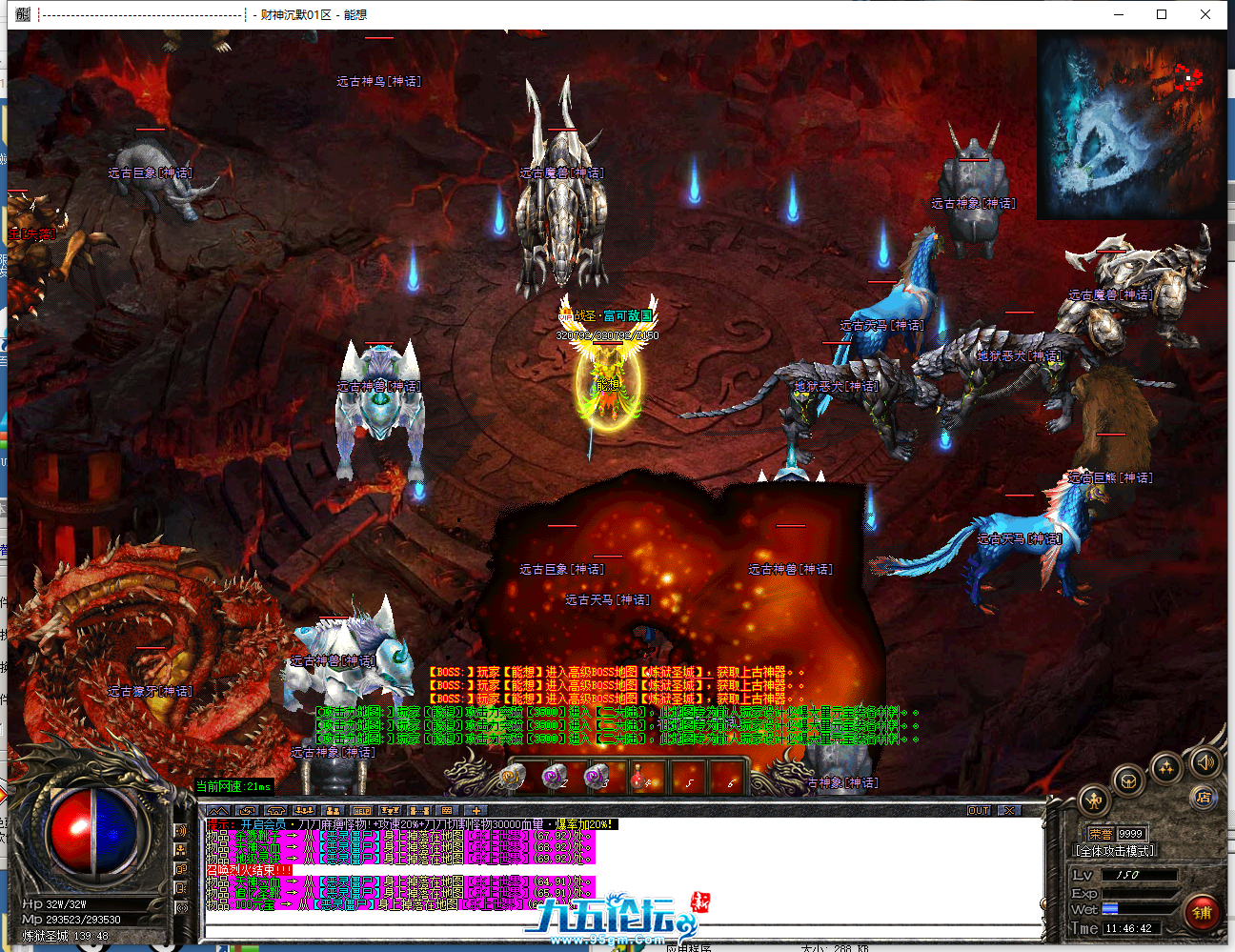Click the 全体攻击模式 attack mode label
Viewport: 1235px width, 952px height.
coord(1115,851)
